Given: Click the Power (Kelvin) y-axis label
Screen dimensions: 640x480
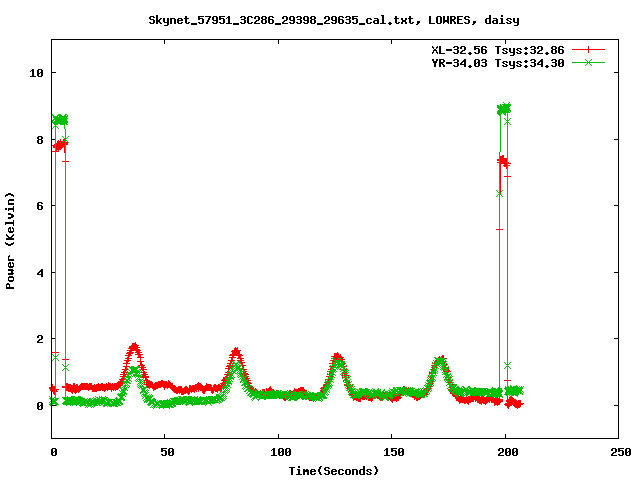Looking at the screenshot, I should pos(11,238).
